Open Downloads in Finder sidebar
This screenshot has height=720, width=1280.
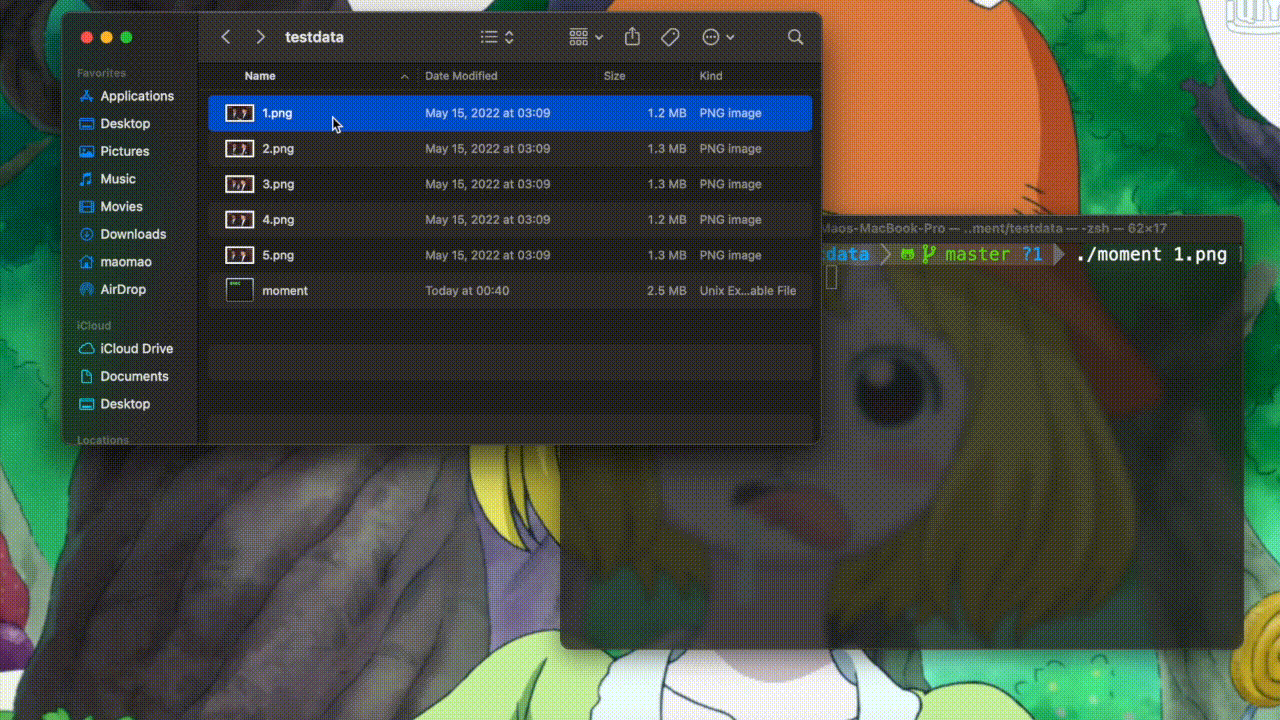pos(133,234)
